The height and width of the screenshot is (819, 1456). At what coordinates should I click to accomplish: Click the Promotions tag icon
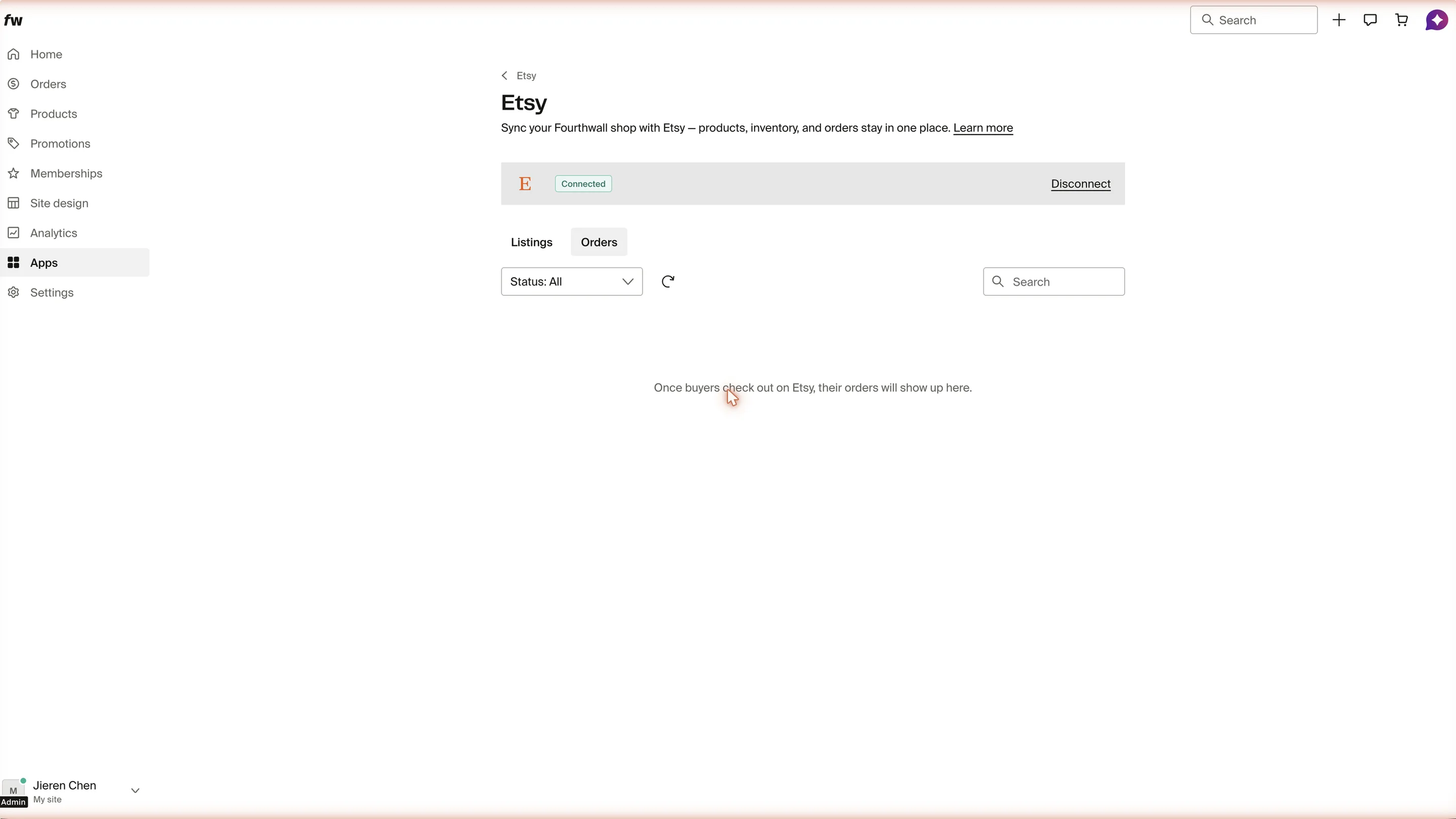click(14, 144)
